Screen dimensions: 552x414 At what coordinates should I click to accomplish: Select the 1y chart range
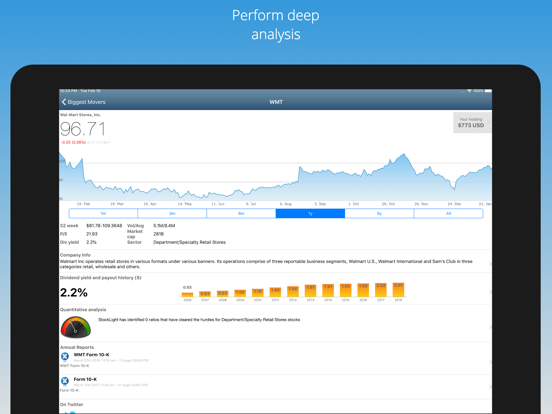point(310,213)
